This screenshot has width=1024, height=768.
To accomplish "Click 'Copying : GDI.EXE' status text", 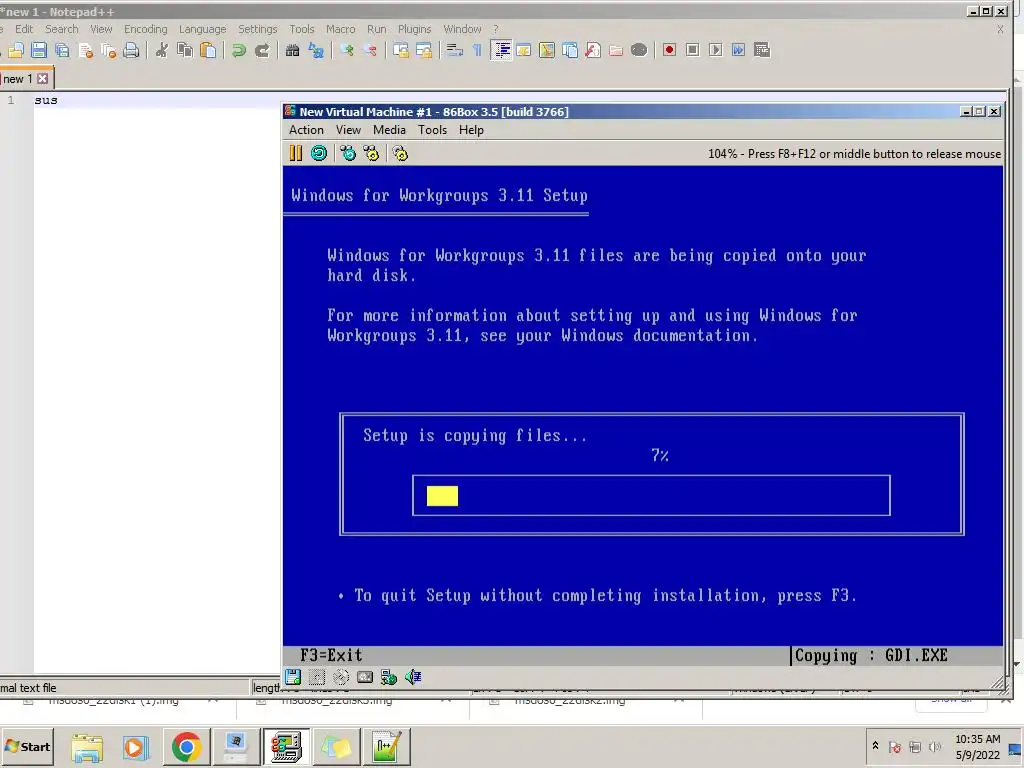I will [871, 656].
